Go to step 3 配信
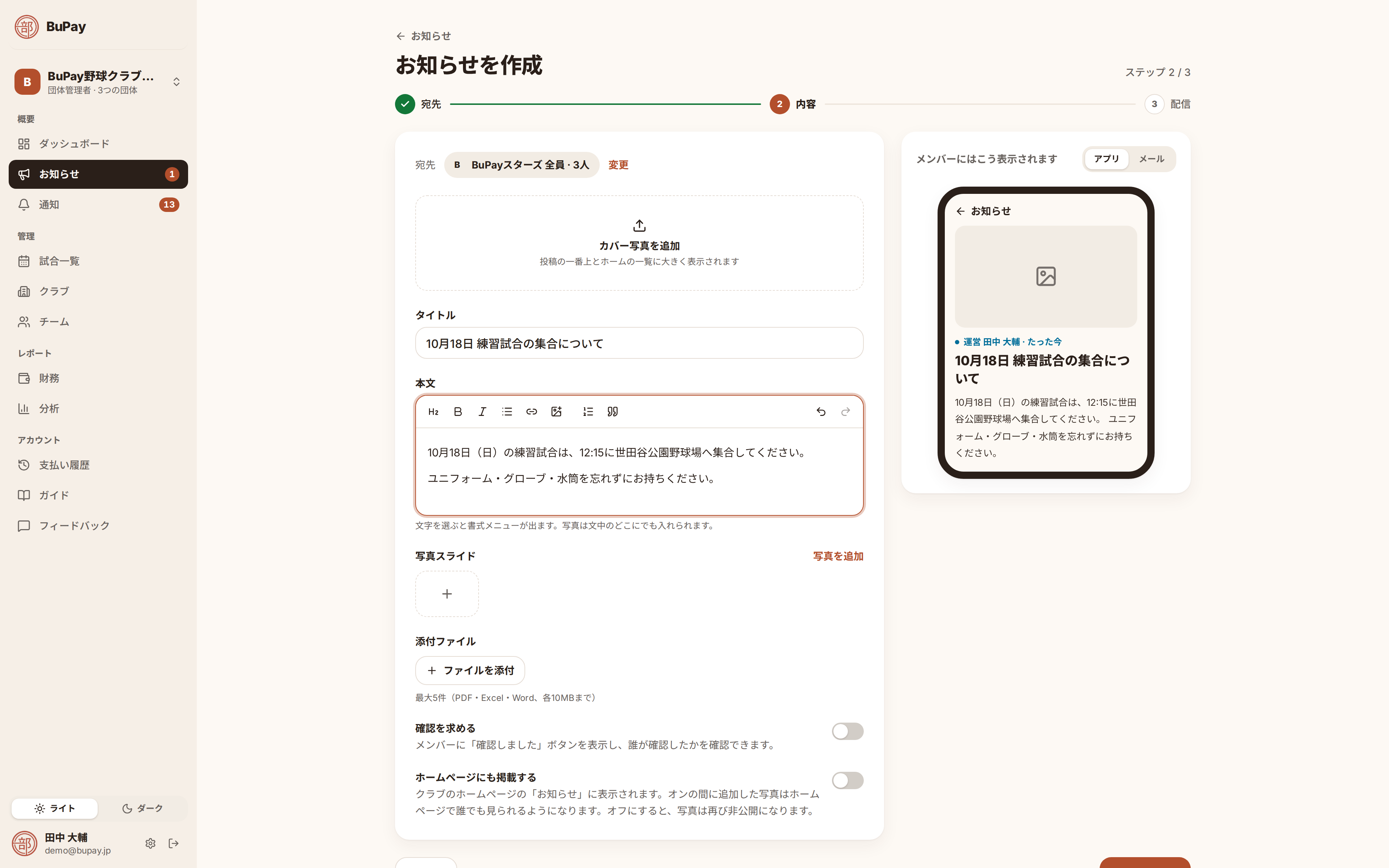 [1167, 104]
